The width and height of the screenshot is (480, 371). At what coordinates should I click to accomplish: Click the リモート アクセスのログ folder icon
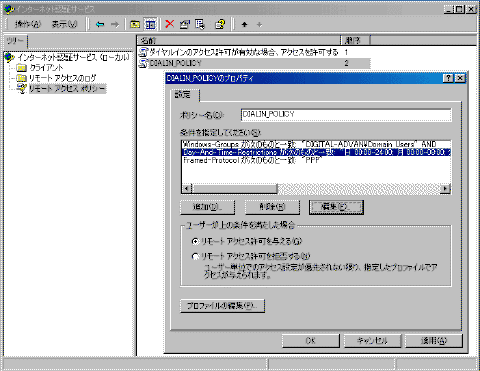click(x=22, y=78)
